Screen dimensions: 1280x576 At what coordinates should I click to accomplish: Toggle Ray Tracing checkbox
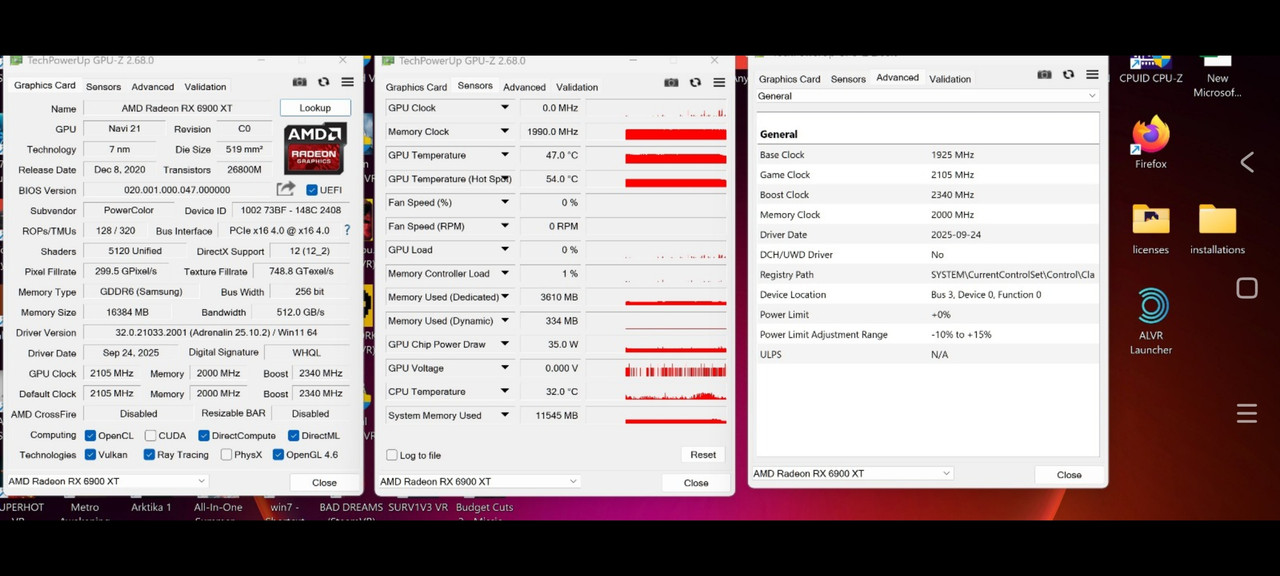(x=150, y=455)
